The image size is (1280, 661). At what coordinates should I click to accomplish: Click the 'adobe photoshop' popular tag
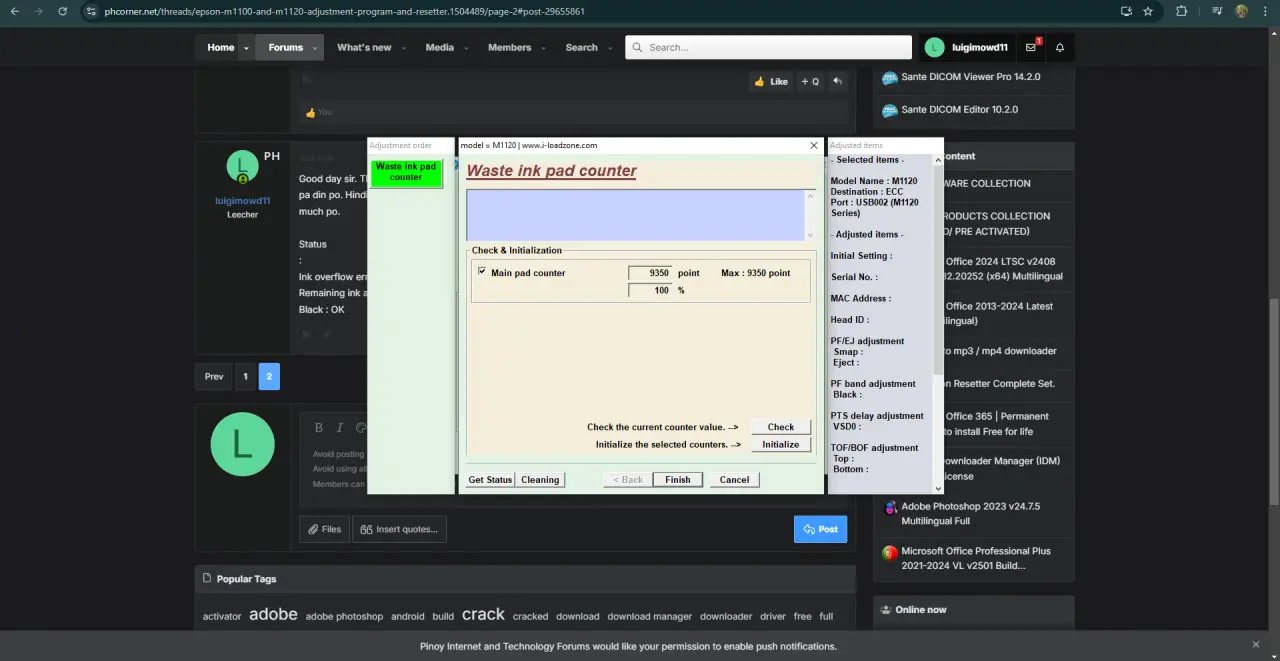point(344,617)
